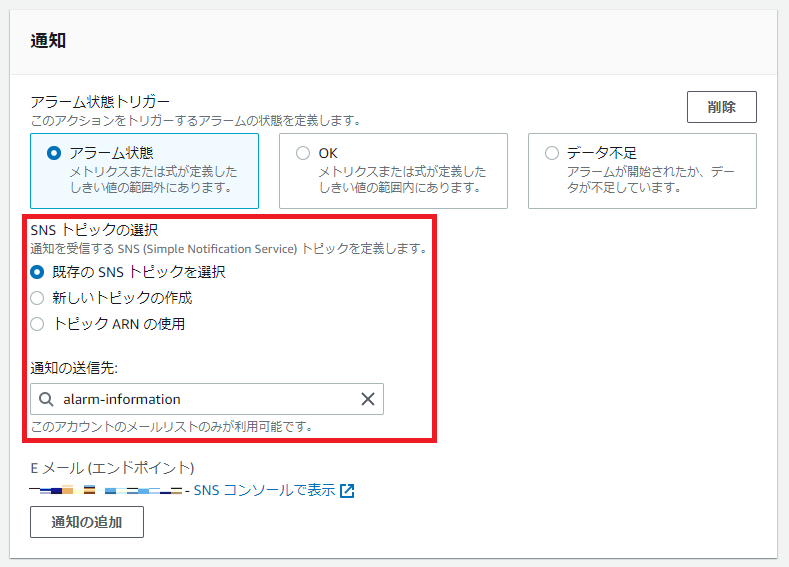Click the SNS トピックの選択 label

95,230
